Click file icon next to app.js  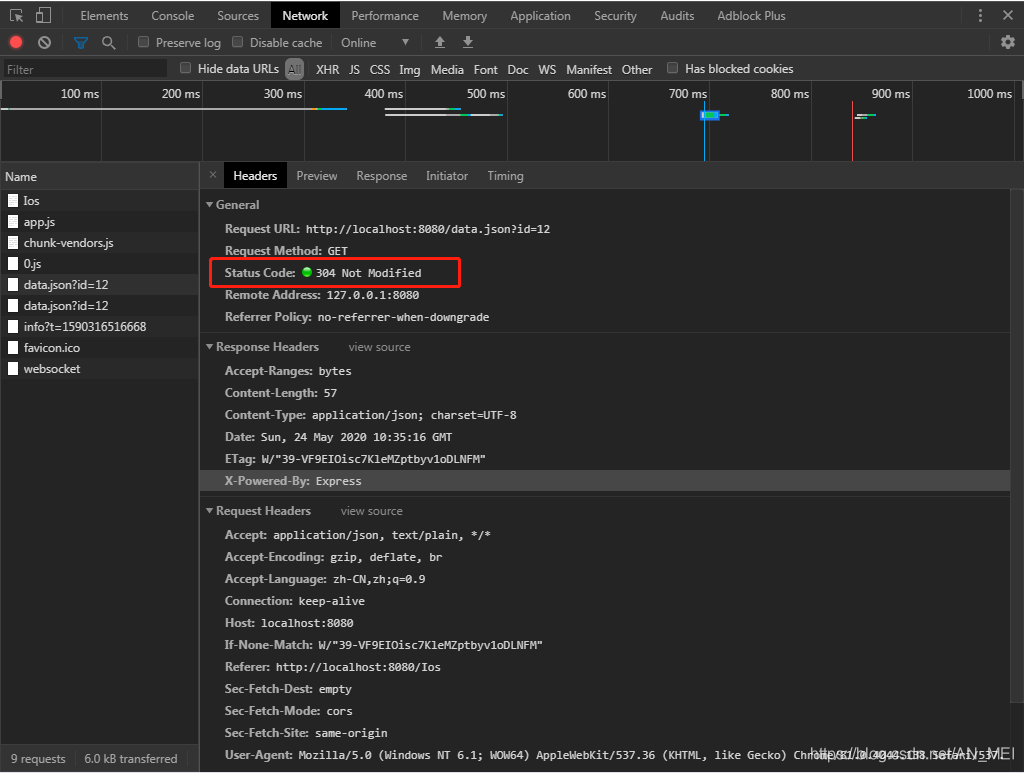pos(13,221)
